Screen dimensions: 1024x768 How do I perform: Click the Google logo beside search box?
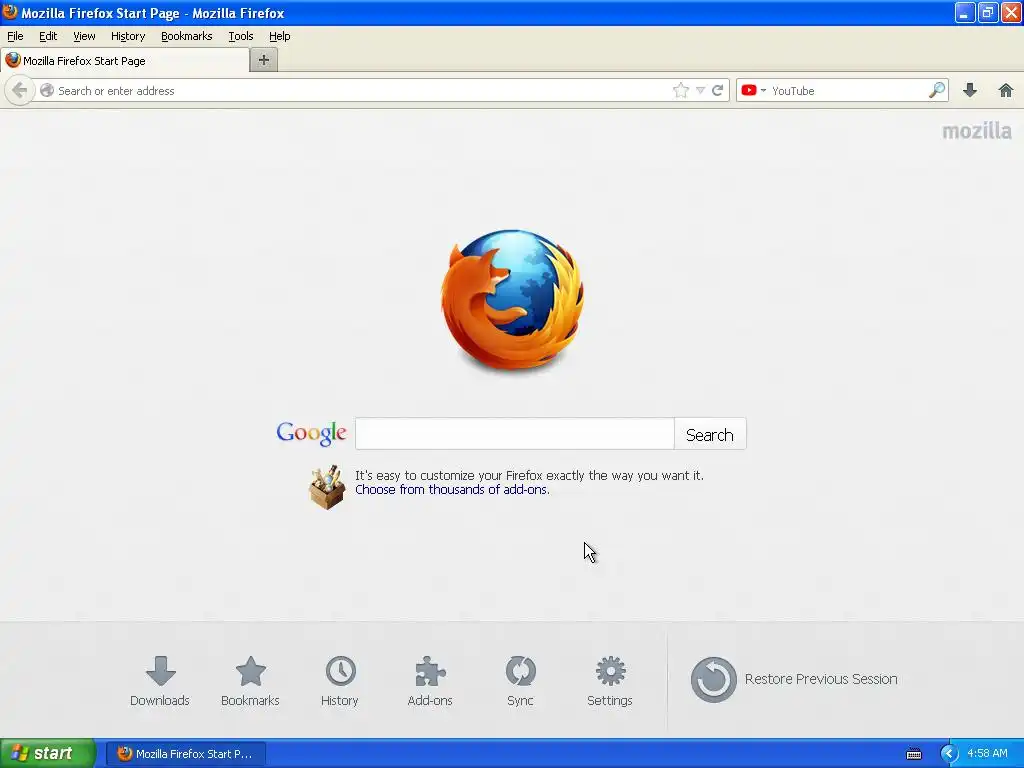click(312, 433)
